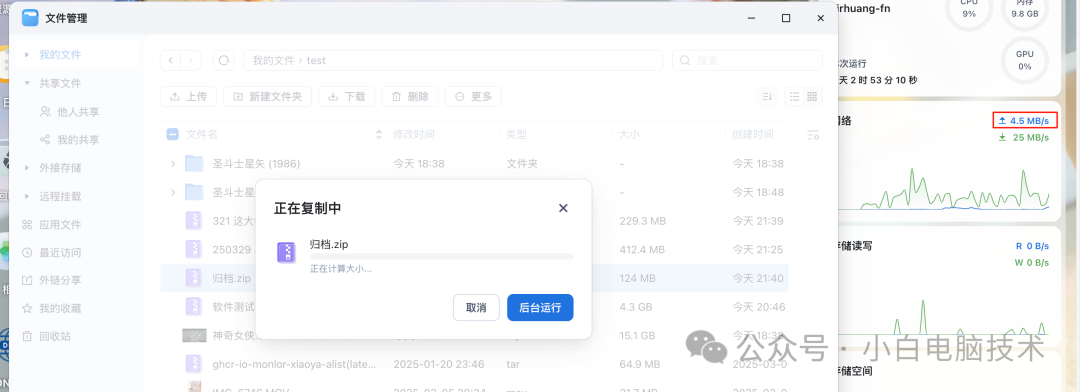
Task: Click the 新建文件夹 button
Action: pyautogui.click(x=267, y=96)
